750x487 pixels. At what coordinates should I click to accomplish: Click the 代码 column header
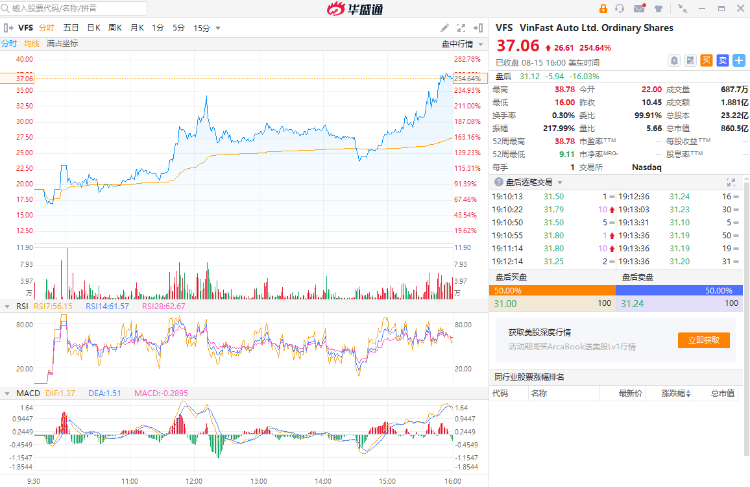[500, 393]
